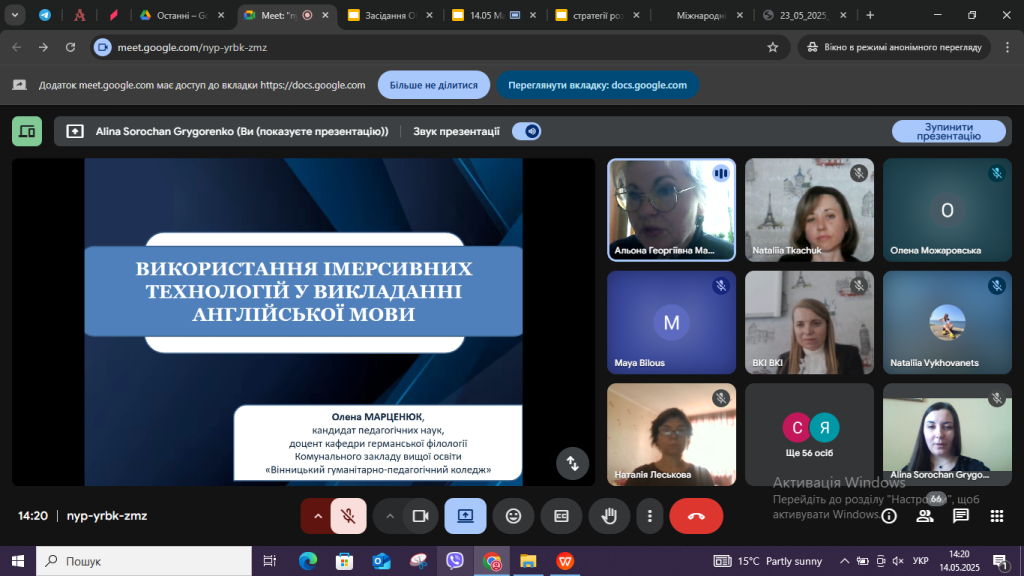Turn off the camera button
The width and height of the screenshot is (1024, 576).
pos(421,516)
